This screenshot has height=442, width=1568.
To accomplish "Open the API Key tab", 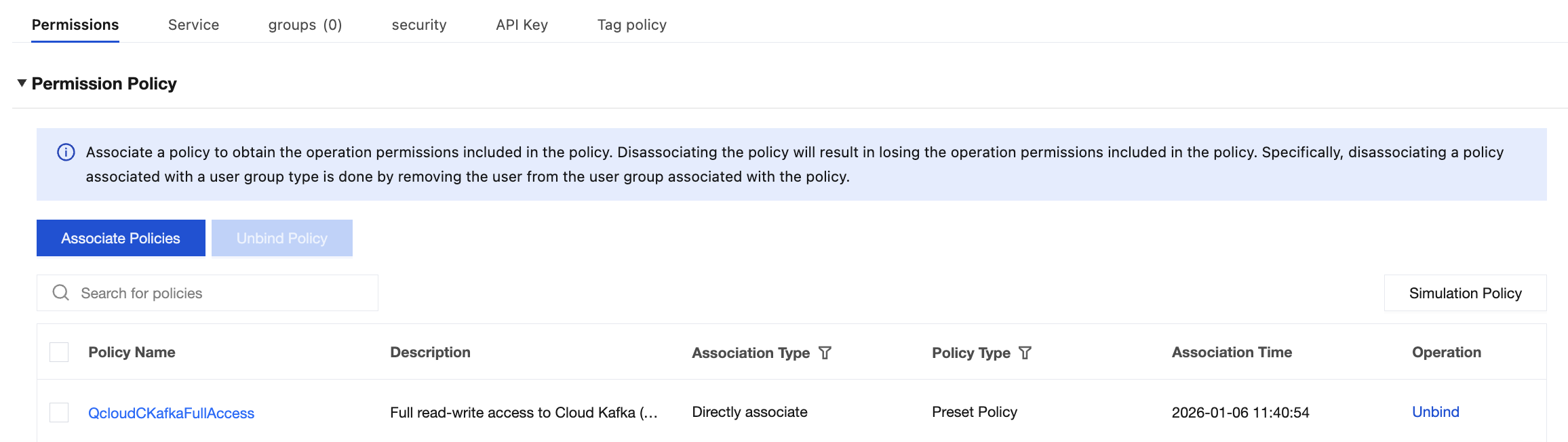I will point(522,25).
